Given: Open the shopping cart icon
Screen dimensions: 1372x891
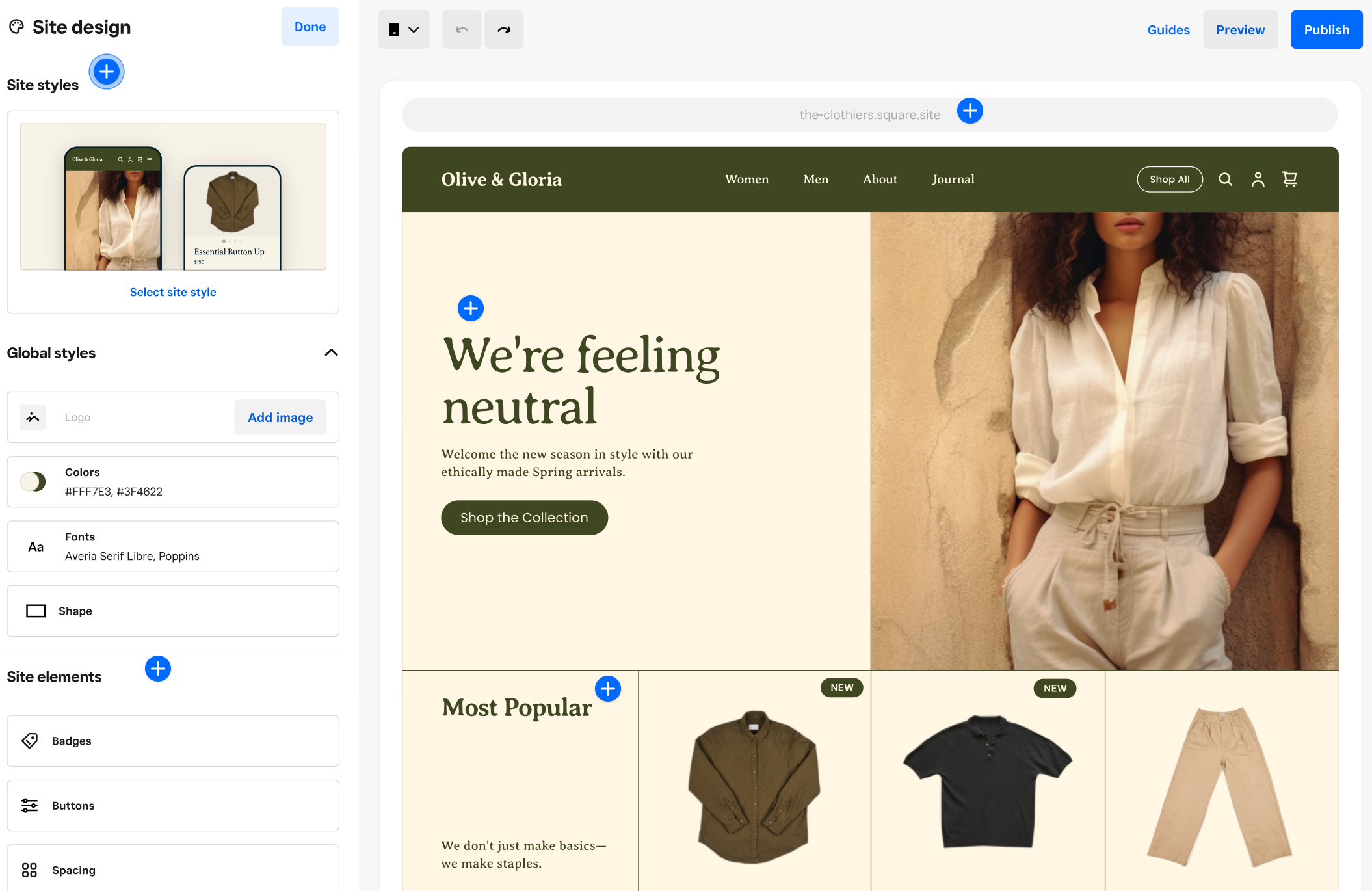Looking at the screenshot, I should click(x=1290, y=179).
